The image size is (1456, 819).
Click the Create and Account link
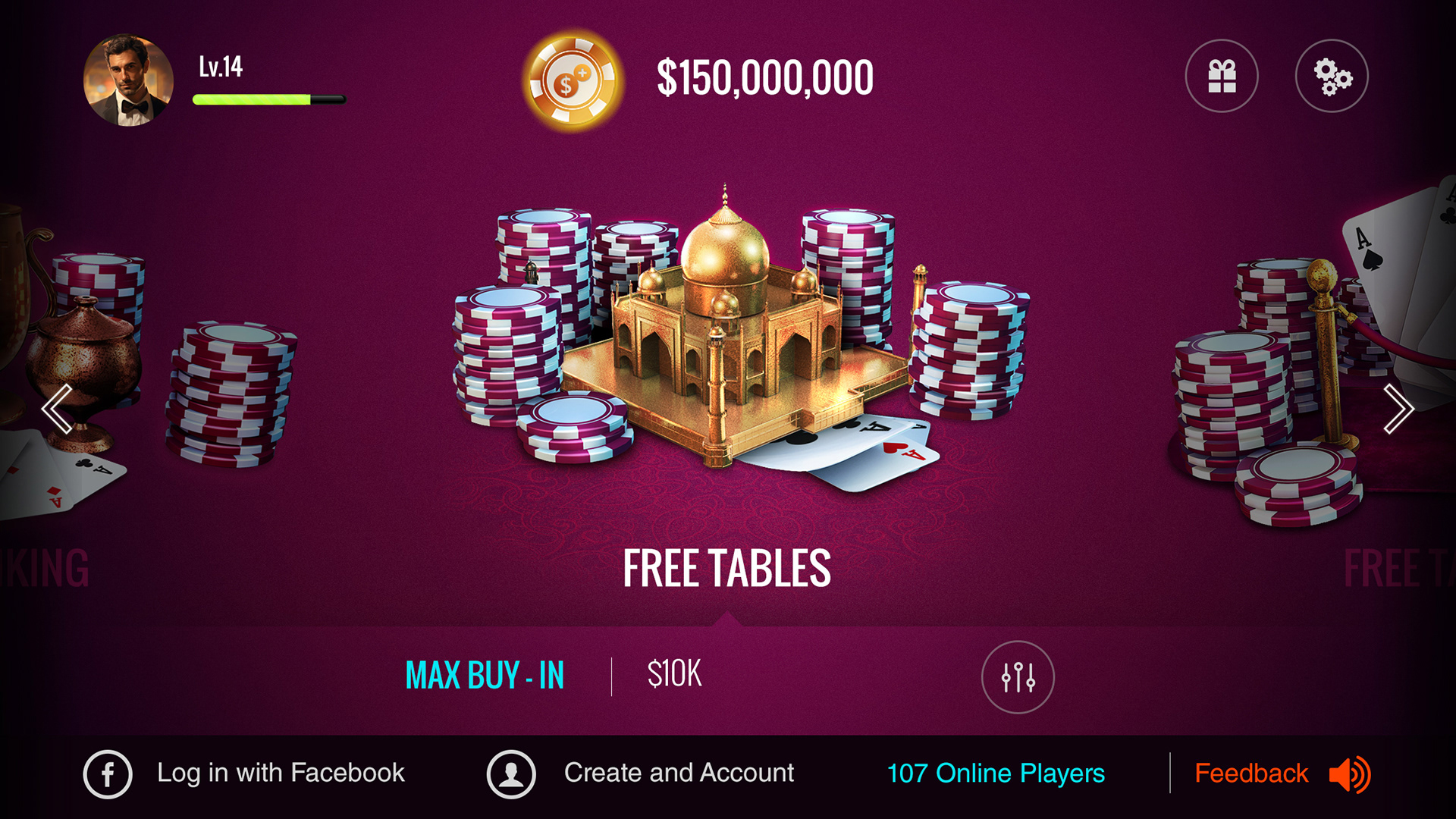[x=679, y=773]
